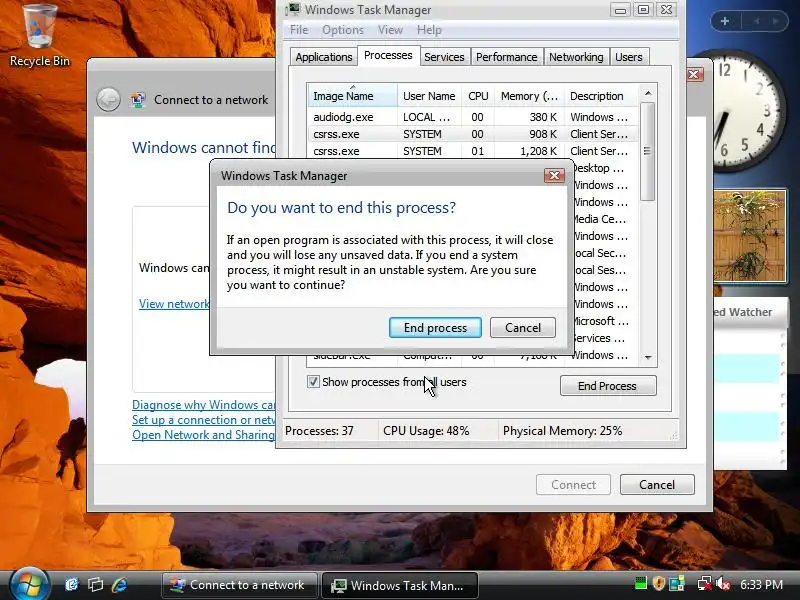Click Diagnose why Windows cannot find link

[x=204, y=405]
